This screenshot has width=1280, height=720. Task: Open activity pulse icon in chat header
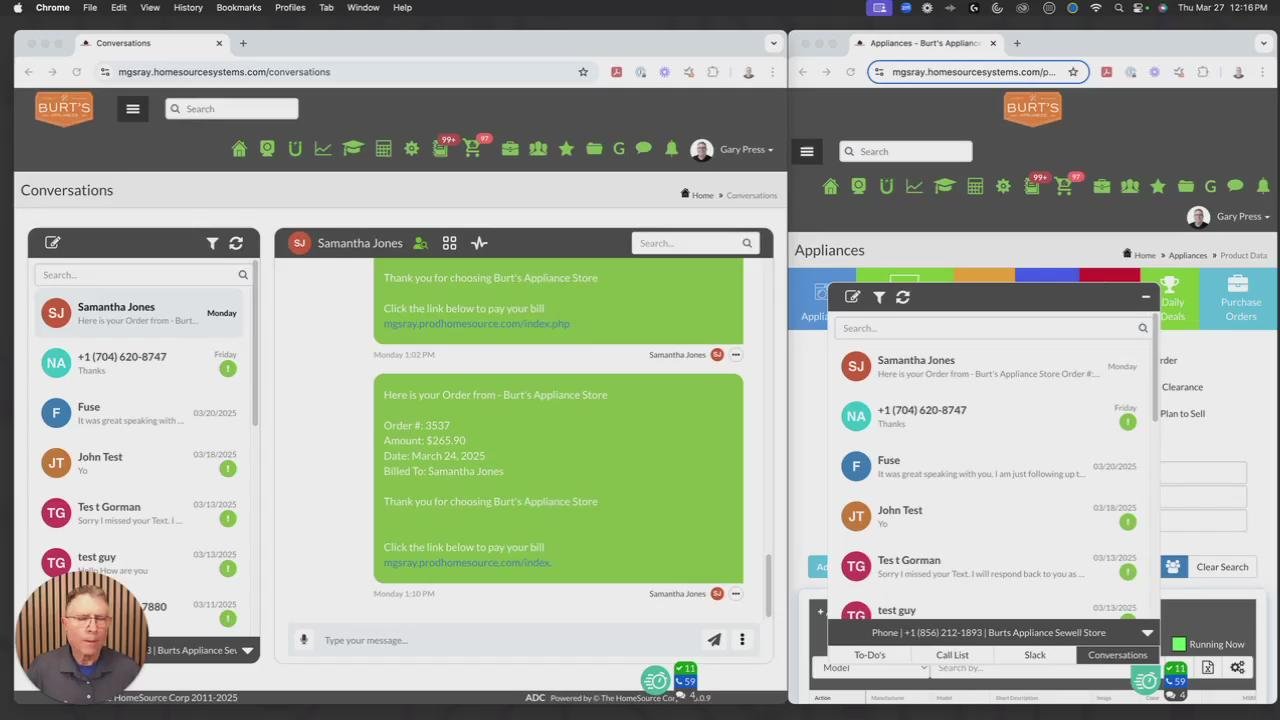click(x=479, y=243)
